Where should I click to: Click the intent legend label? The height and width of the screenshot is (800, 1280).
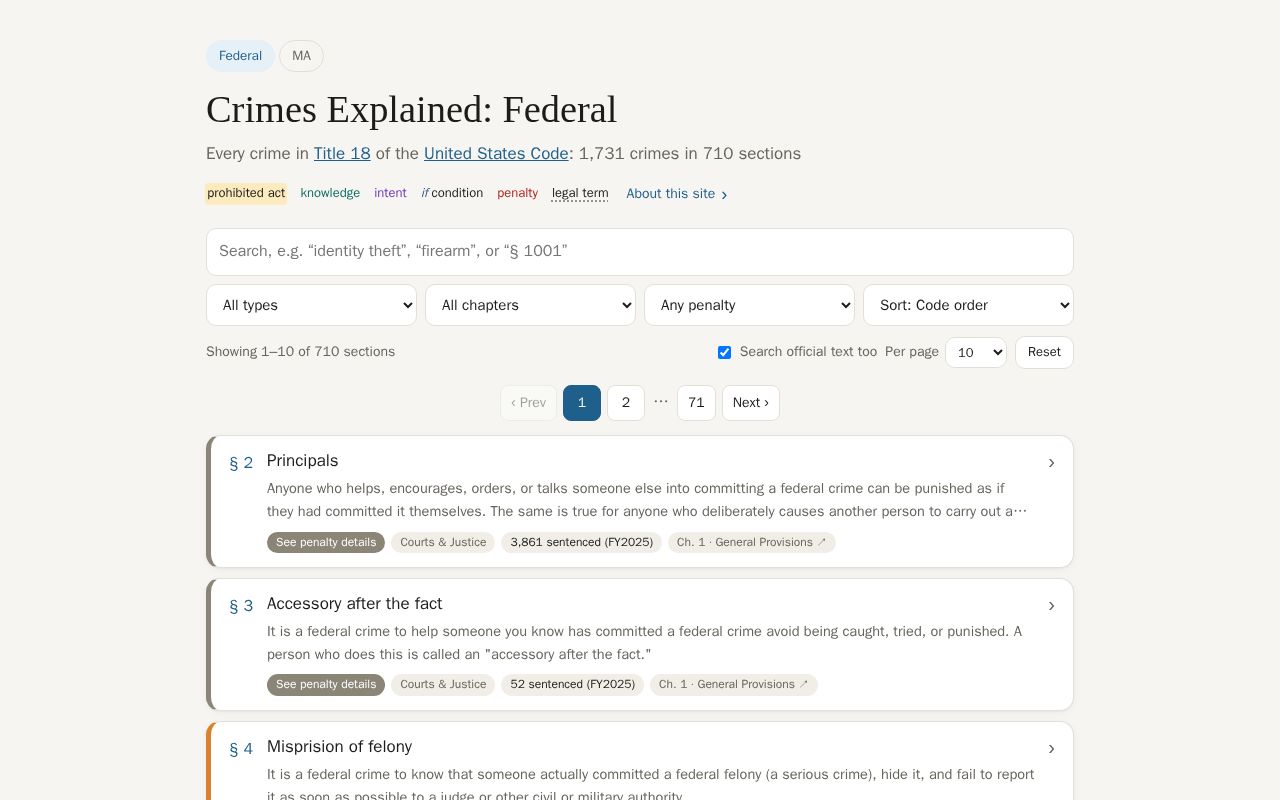390,193
